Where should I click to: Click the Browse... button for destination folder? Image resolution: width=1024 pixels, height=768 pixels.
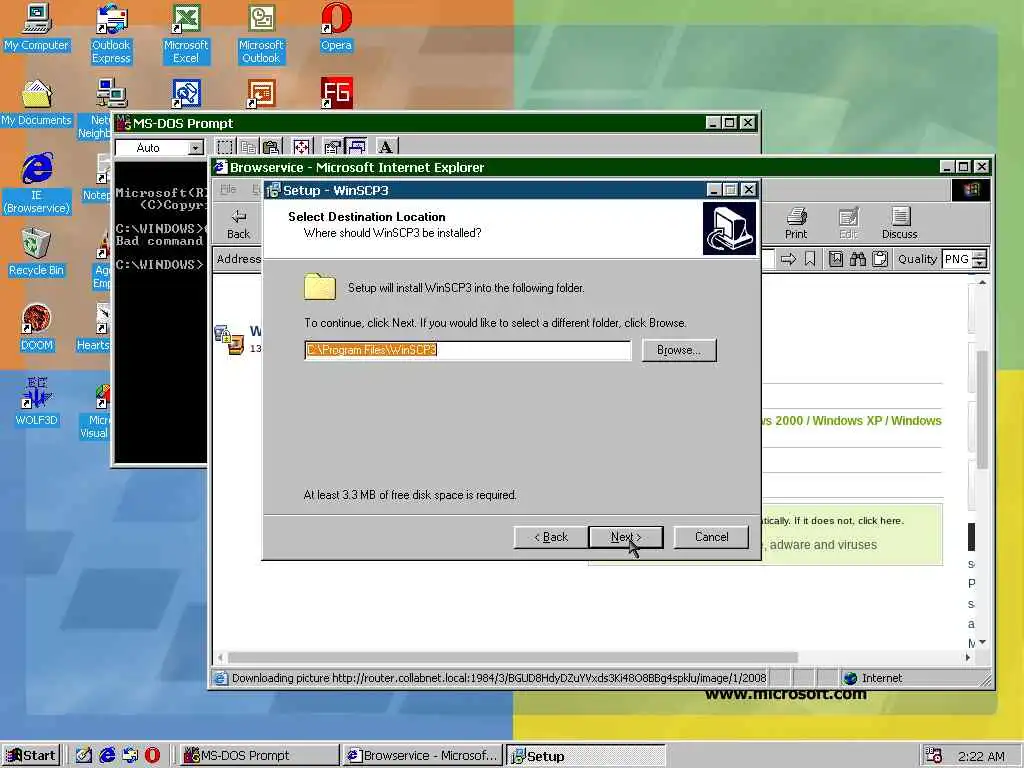pos(679,350)
